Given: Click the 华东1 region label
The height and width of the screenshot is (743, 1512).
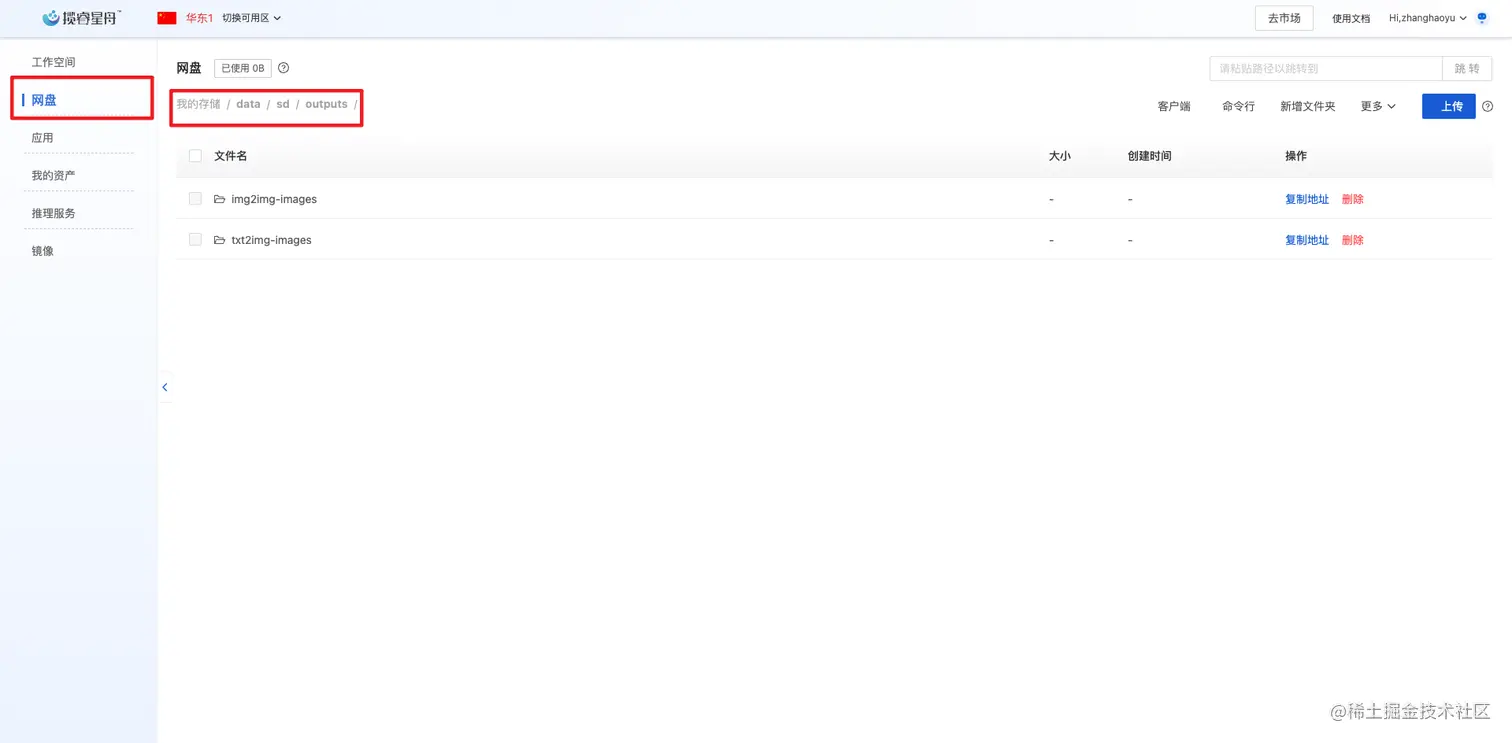Looking at the screenshot, I should pos(199,18).
